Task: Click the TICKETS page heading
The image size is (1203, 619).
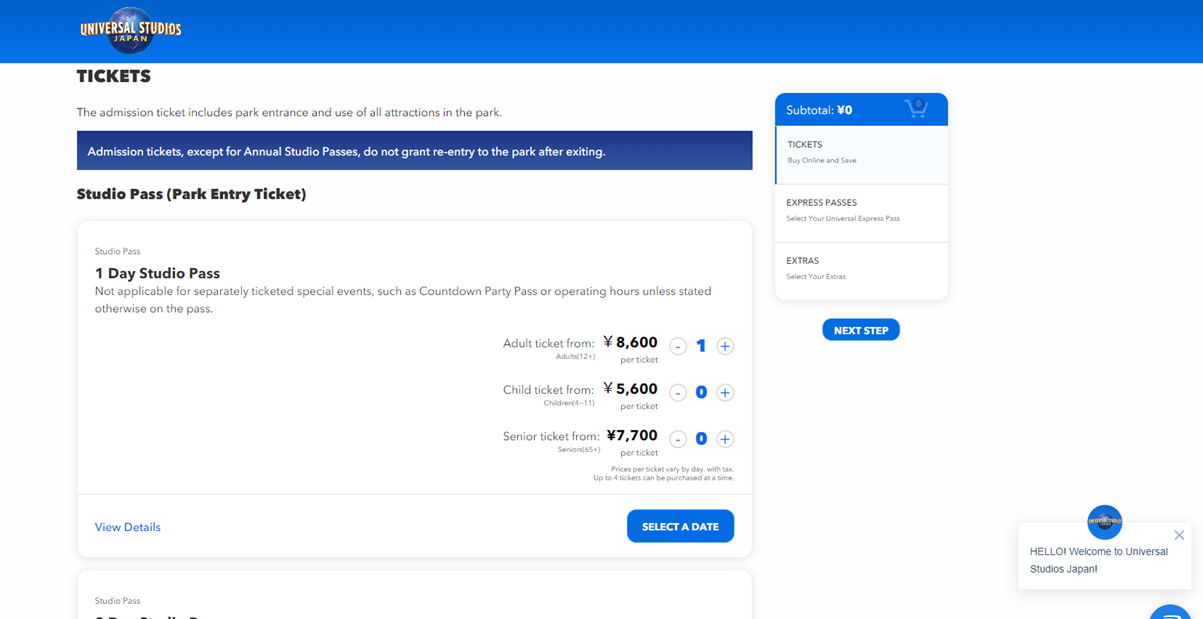Action: click(114, 76)
